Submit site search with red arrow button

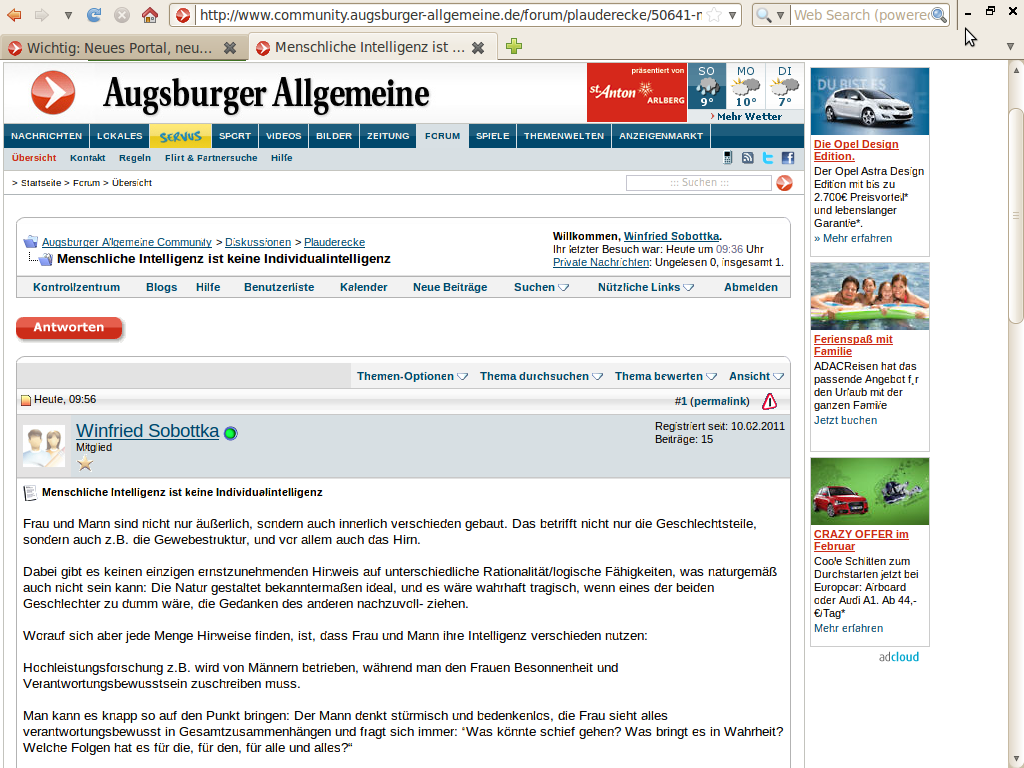pyautogui.click(x=784, y=183)
